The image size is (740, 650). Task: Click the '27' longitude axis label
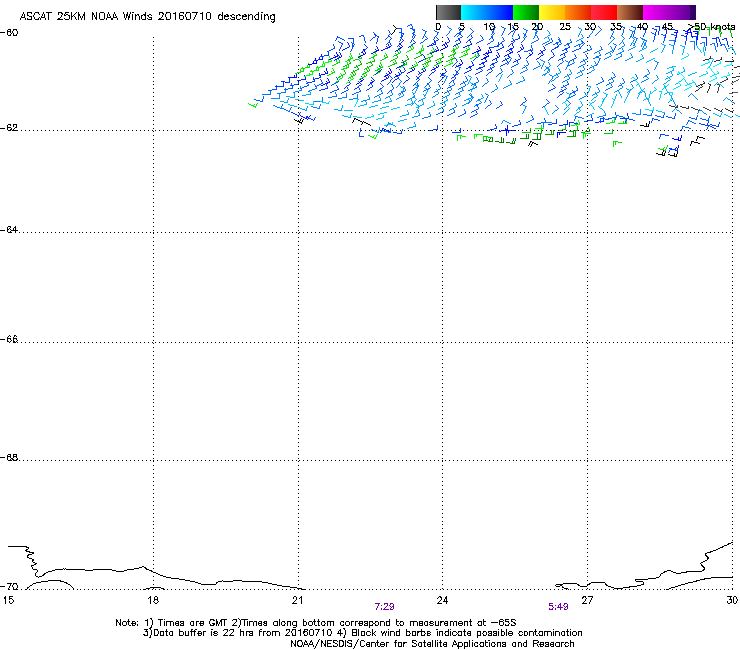pyautogui.click(x=587, y=600)
